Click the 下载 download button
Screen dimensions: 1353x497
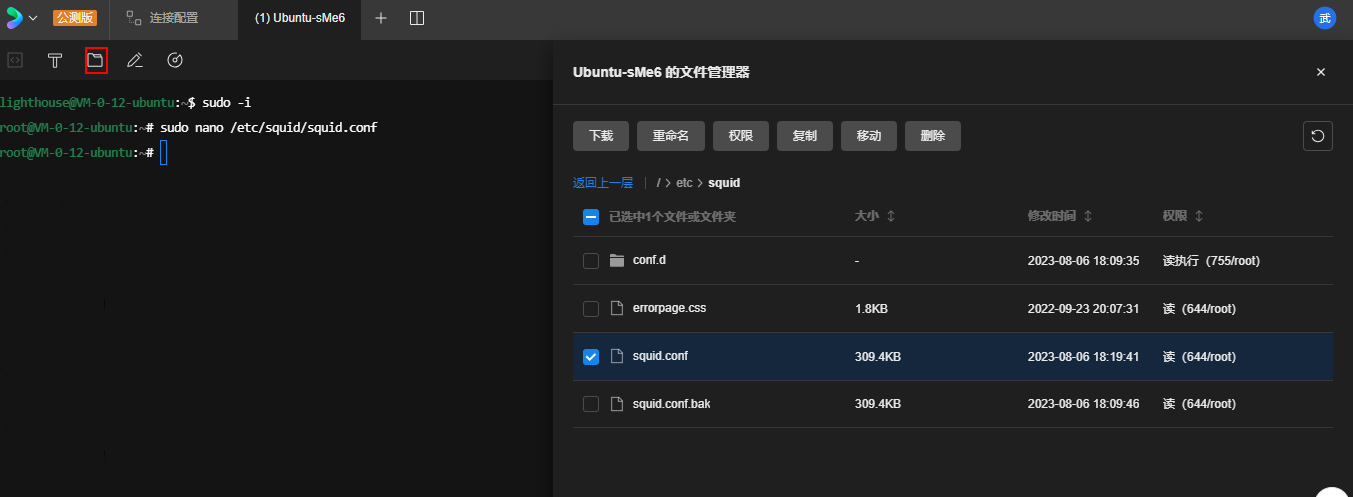click(601, 136)
